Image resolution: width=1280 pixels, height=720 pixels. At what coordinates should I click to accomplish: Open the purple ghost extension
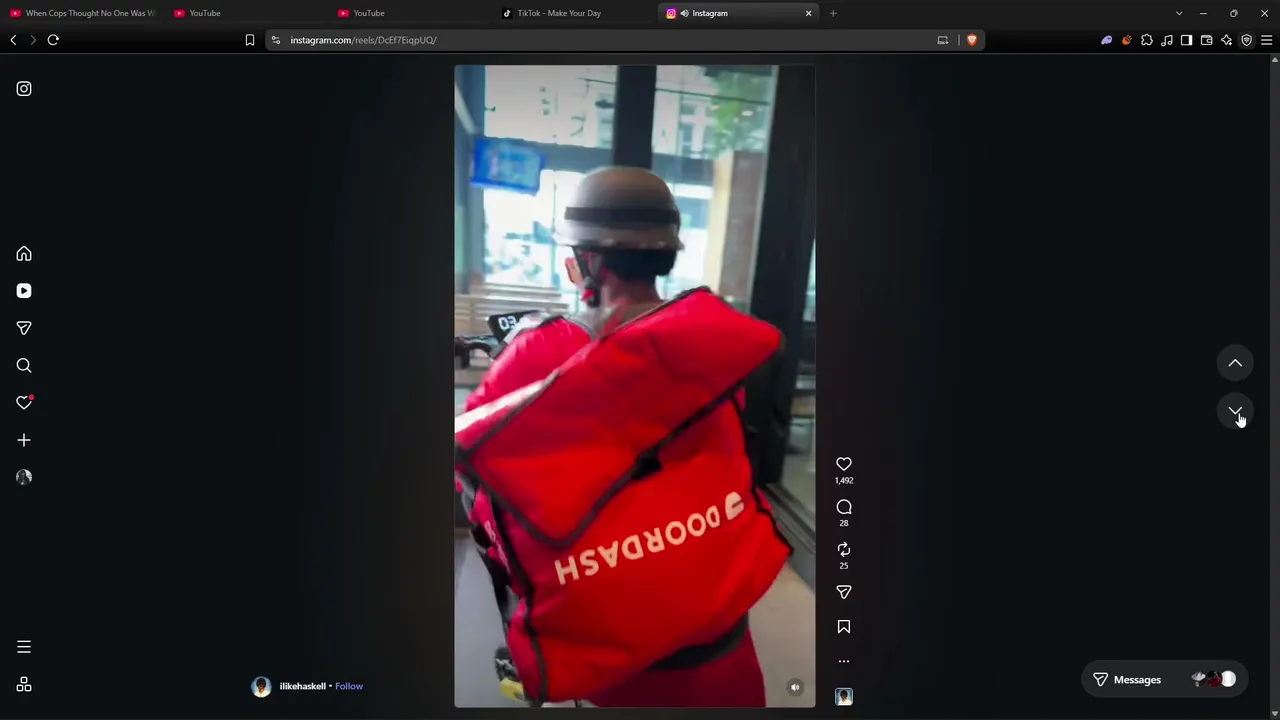1106,40
